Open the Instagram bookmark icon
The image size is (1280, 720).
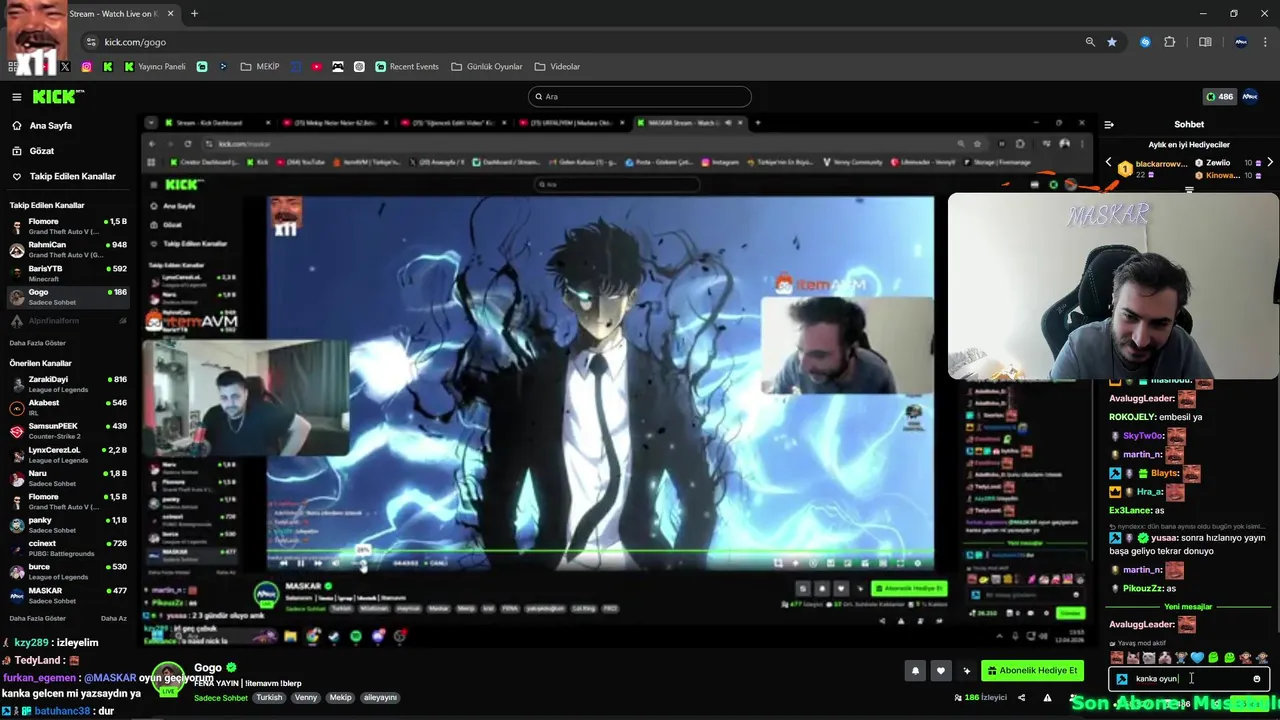coord(87,67)
